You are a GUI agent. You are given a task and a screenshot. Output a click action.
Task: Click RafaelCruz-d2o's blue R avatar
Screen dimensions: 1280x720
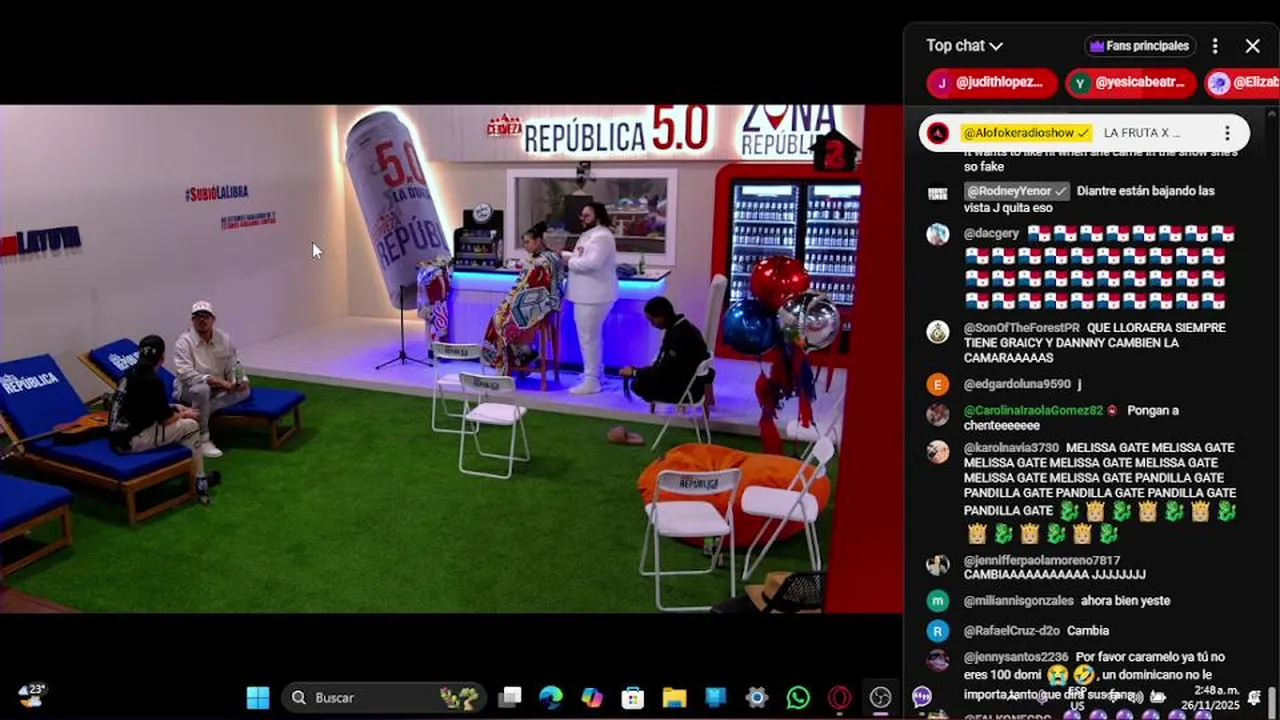[937, 631]
